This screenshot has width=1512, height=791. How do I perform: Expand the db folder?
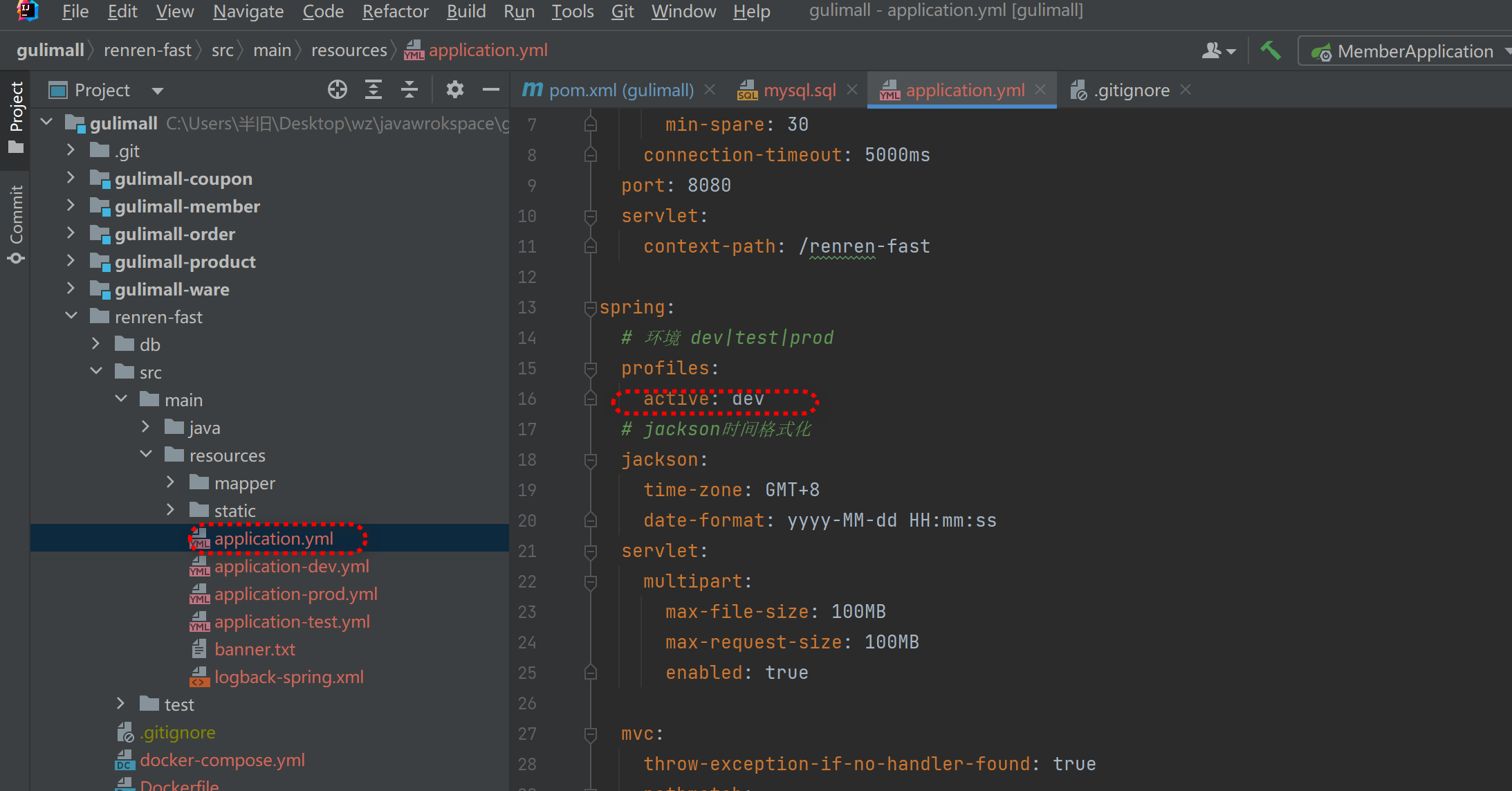coord(95,344)
